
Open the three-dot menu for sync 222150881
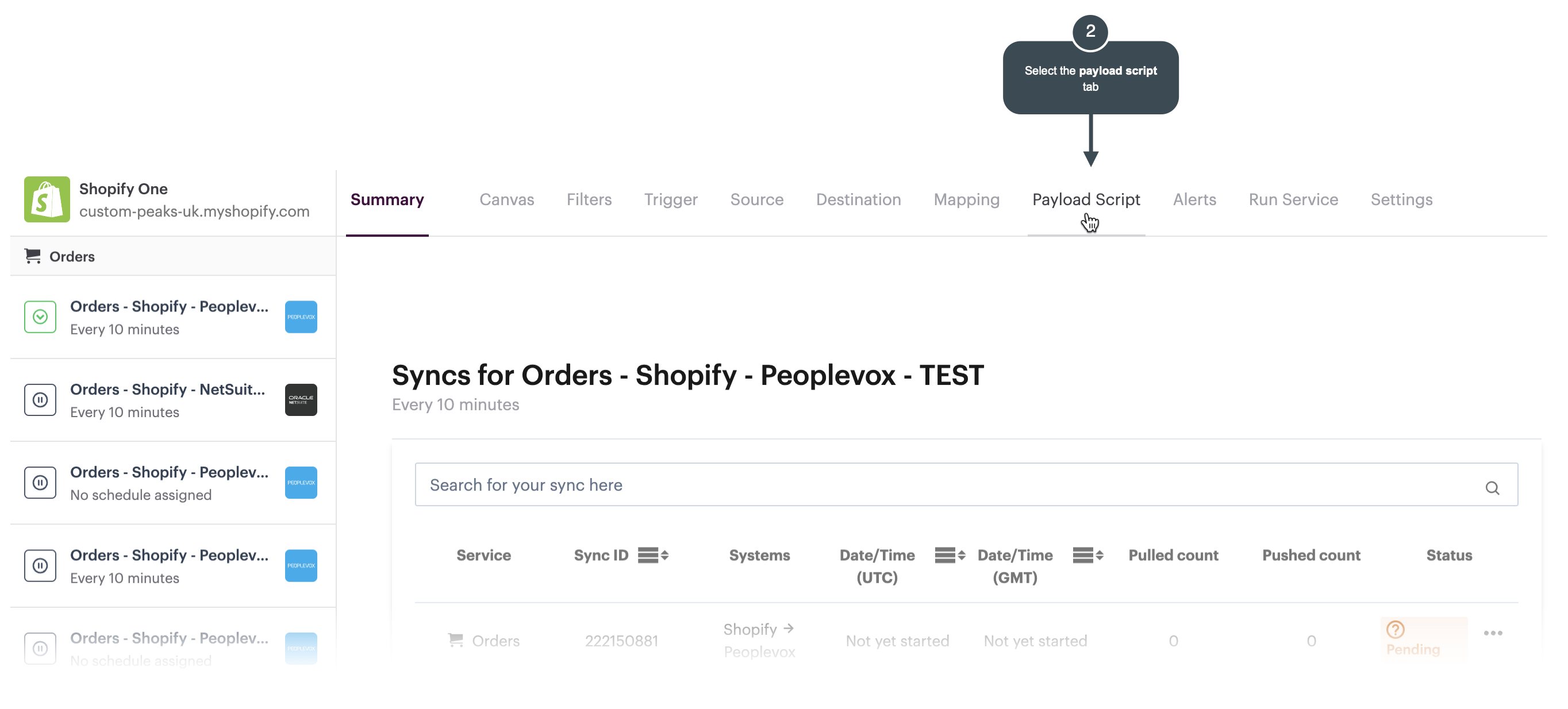pyautogui.click(x=1493, y=634)
